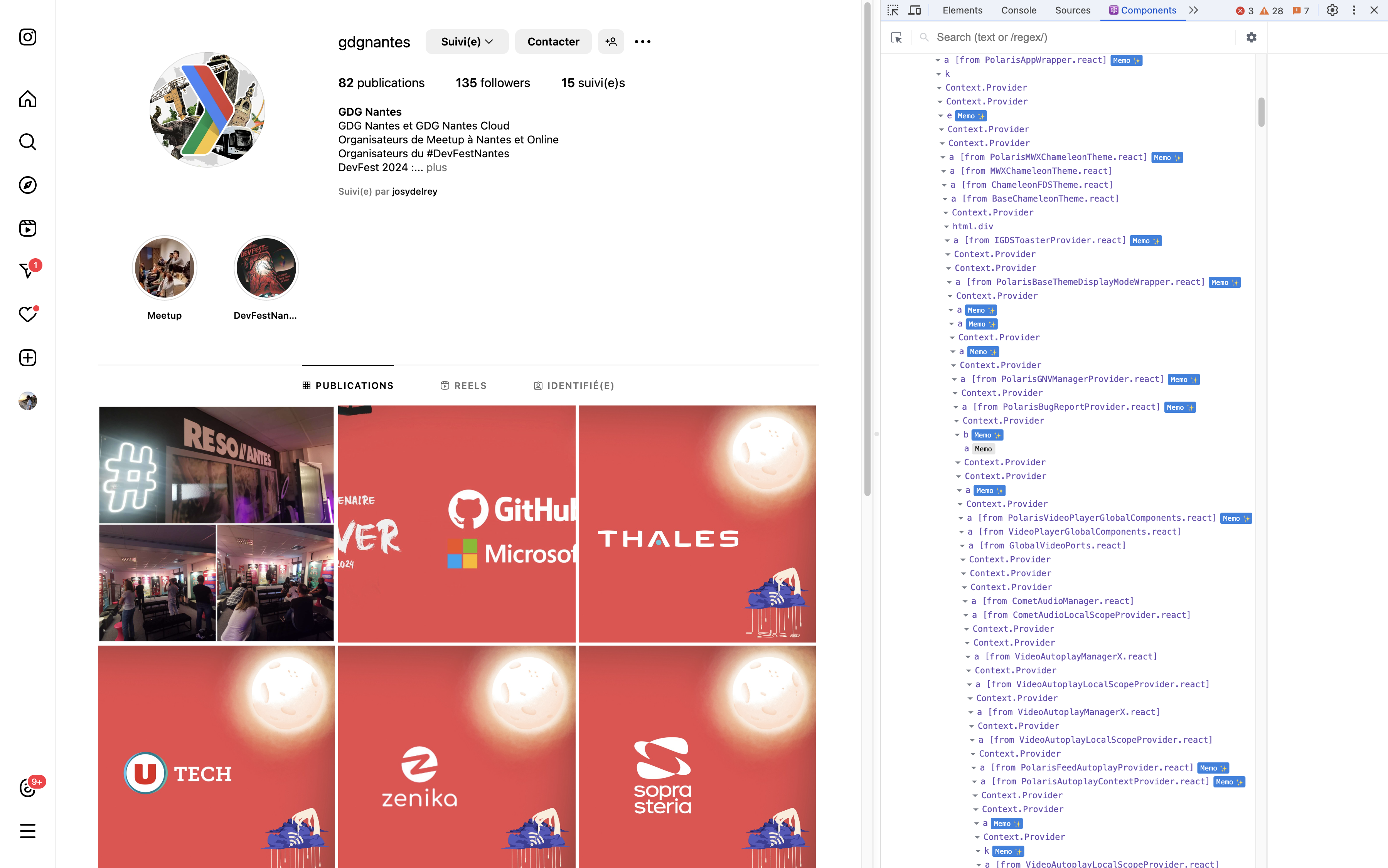Viewport: 1388px width, 868px height.
Task: Open Components view settings gear
Action: click(x=1252, y=37)
